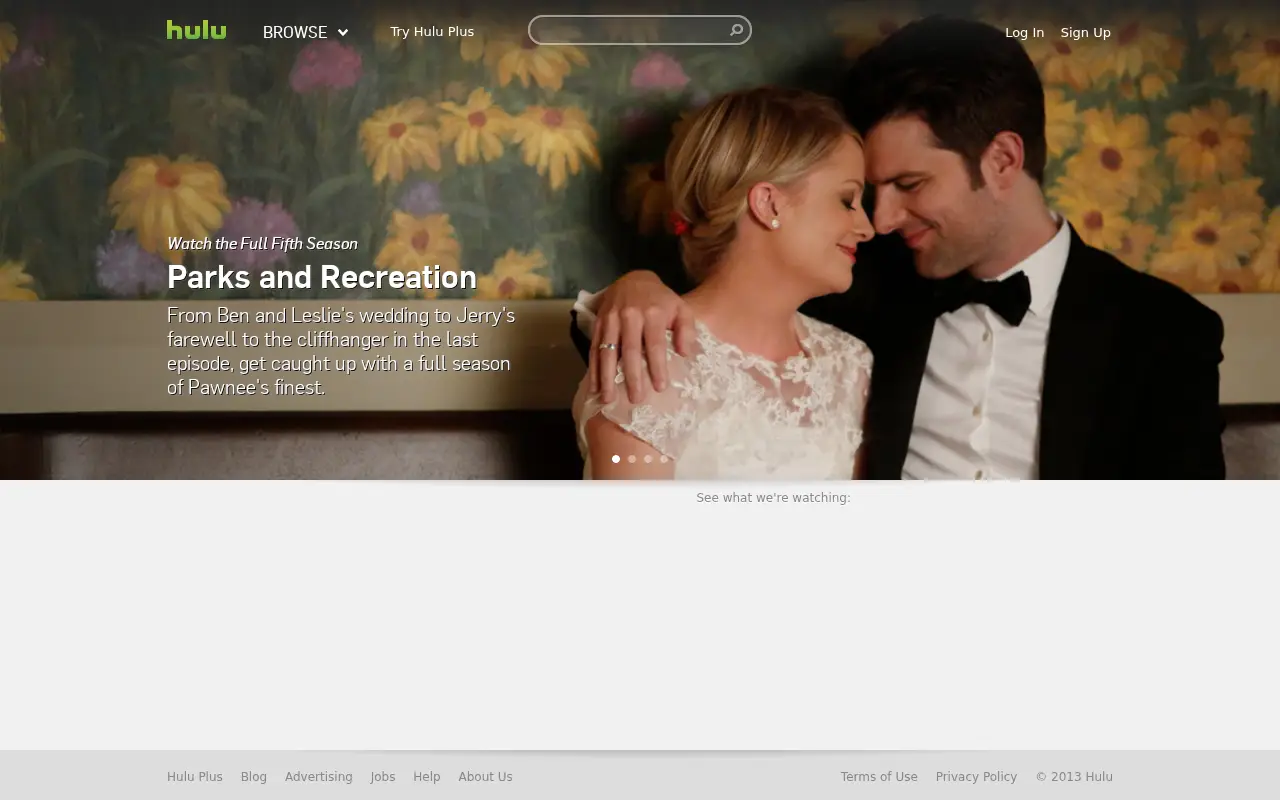Click the green Hulu logo
Viewport: 1280px width, 800px height.
(x=196, y=30)
